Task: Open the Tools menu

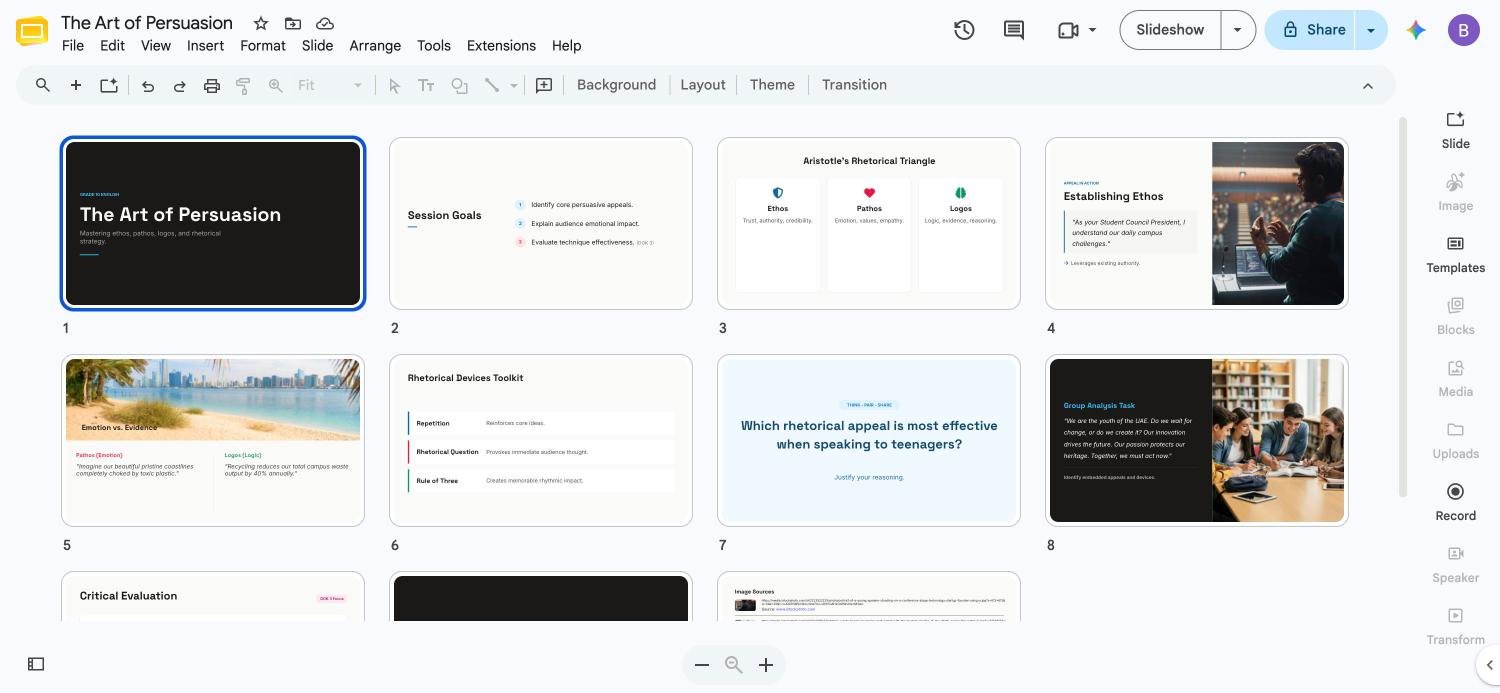Action: (x=434, y=46)
